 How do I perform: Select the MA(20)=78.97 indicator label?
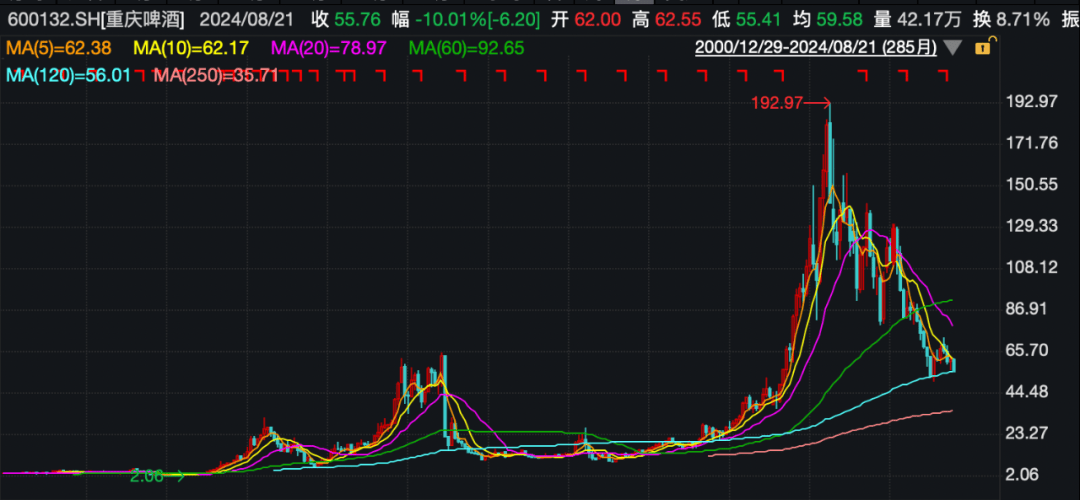coord(327,47)
